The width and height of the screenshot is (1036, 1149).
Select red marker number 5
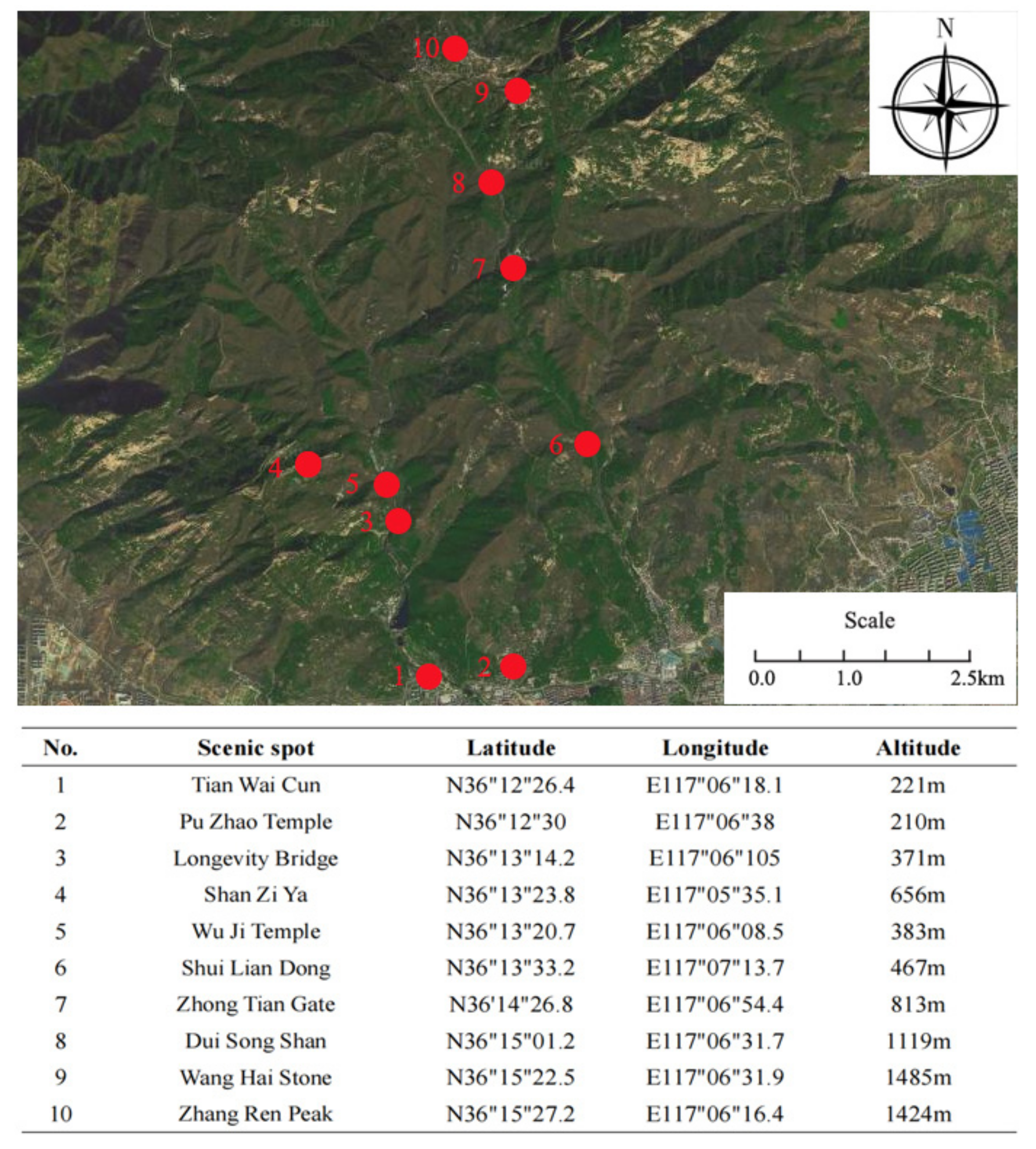click(x=386, y=485)
